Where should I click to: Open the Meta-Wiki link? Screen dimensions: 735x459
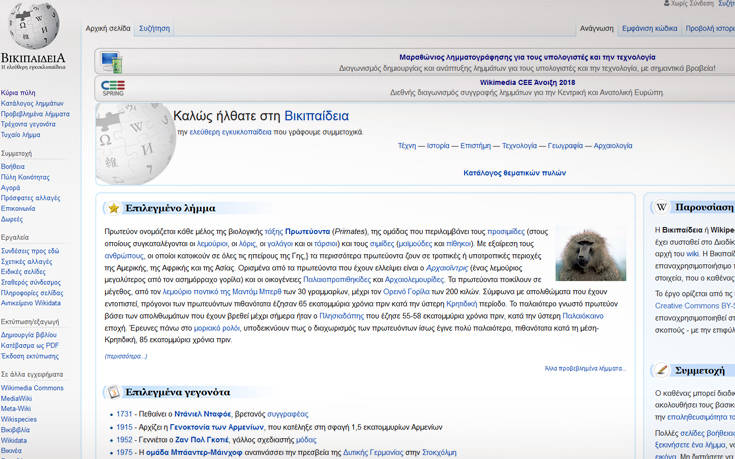(x=15, y=409)
